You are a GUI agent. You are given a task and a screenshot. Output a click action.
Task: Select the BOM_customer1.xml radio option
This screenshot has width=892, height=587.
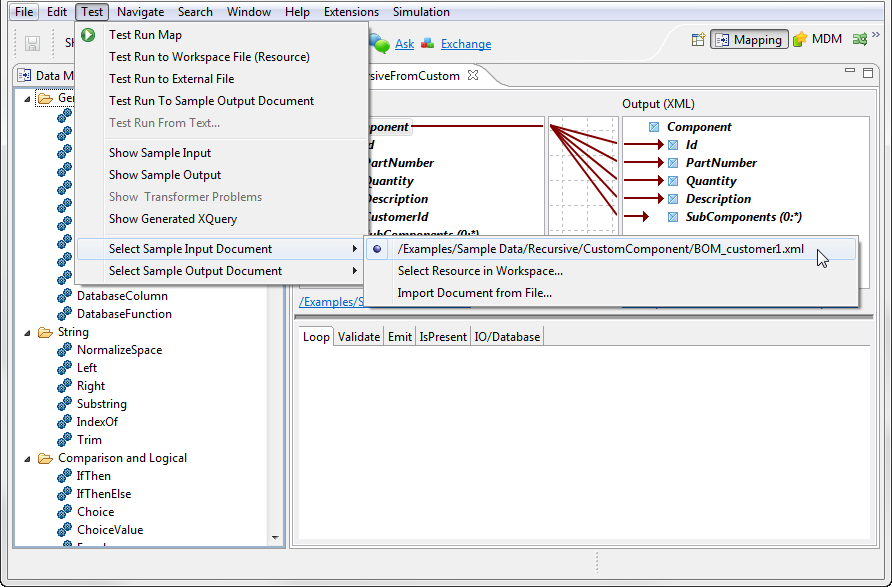[378, 249]
